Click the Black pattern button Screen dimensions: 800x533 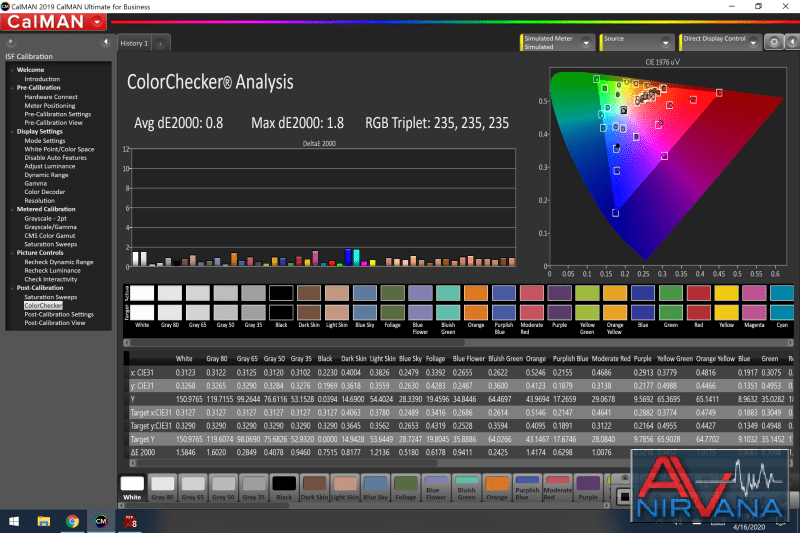coord(284,488)
